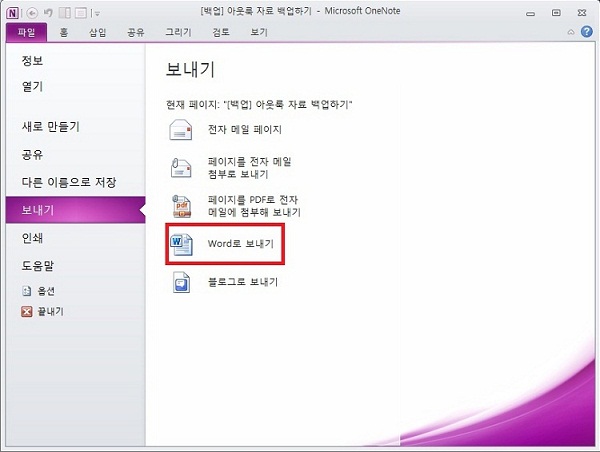The image size is (600, 452).
Task: Click the PDF attachment icon
Action: click(181, 206)
